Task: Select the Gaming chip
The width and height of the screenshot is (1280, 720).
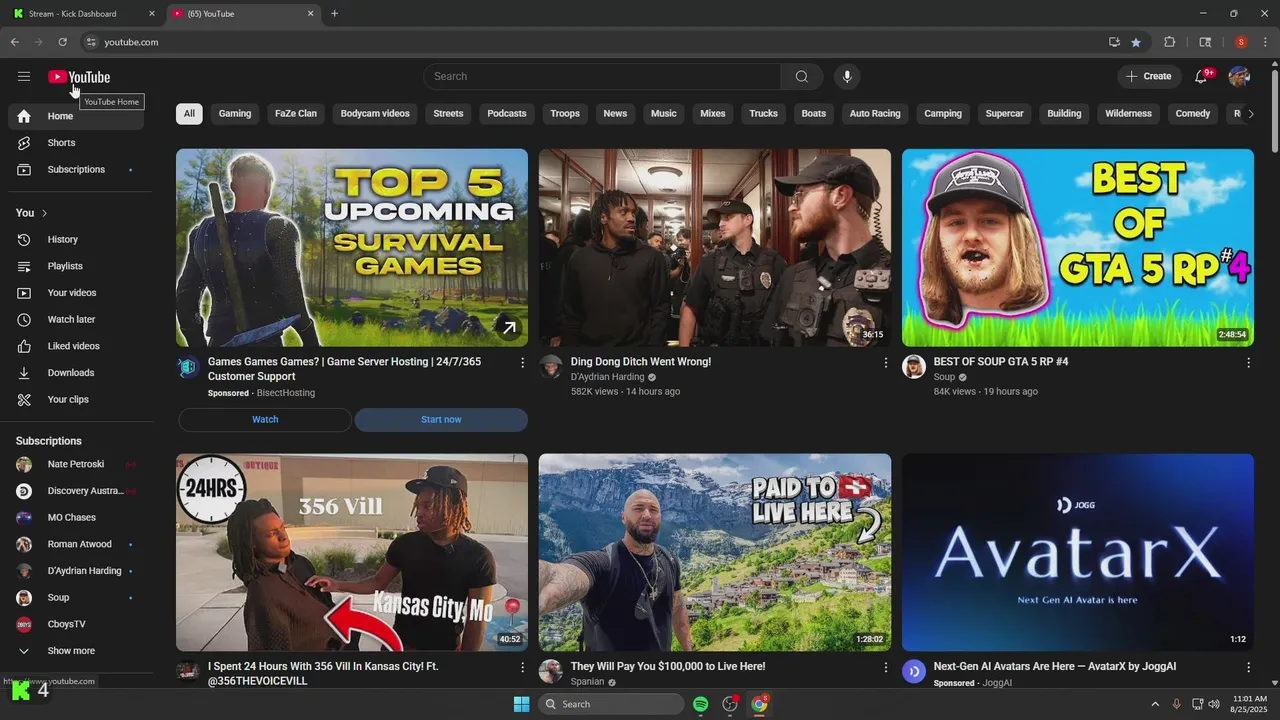Action: pyautogui.click(x=235, y=114)
